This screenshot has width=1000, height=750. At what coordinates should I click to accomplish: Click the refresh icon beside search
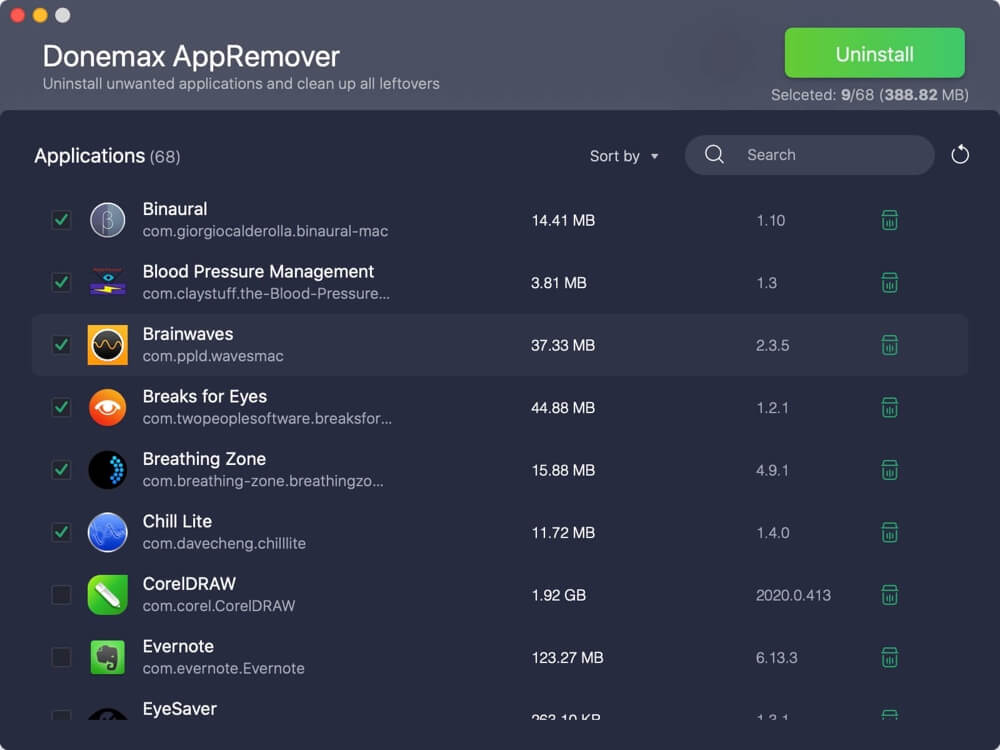point(960,155)
